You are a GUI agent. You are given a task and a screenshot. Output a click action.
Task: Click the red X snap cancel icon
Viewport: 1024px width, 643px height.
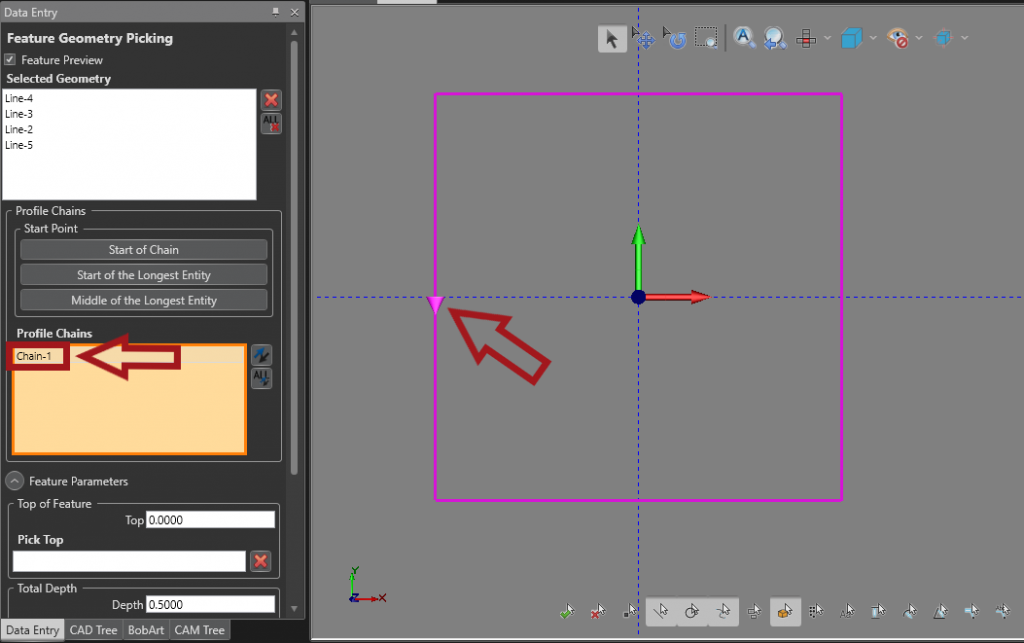(597, 611)
